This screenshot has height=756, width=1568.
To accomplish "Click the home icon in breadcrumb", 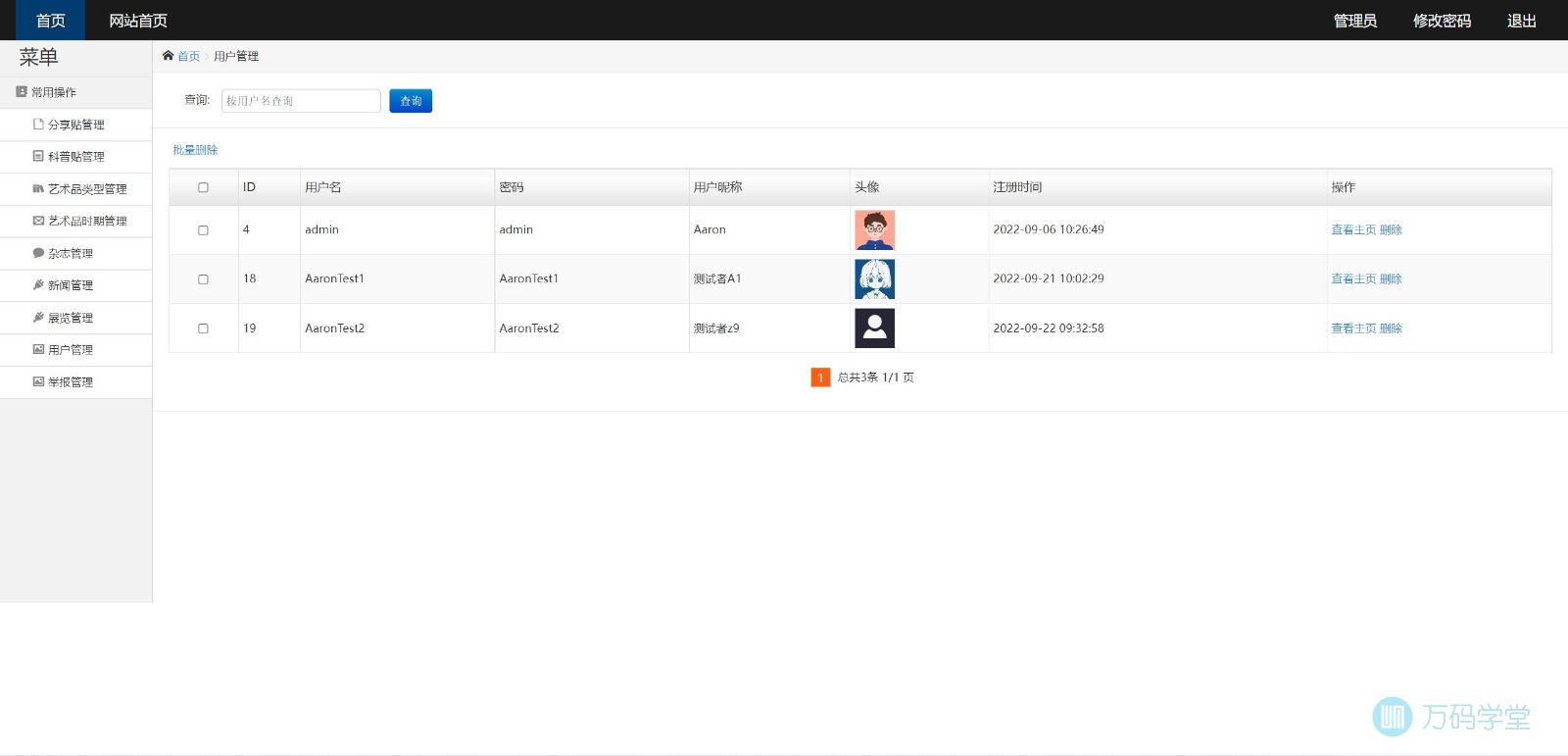I will pos(168,56).
